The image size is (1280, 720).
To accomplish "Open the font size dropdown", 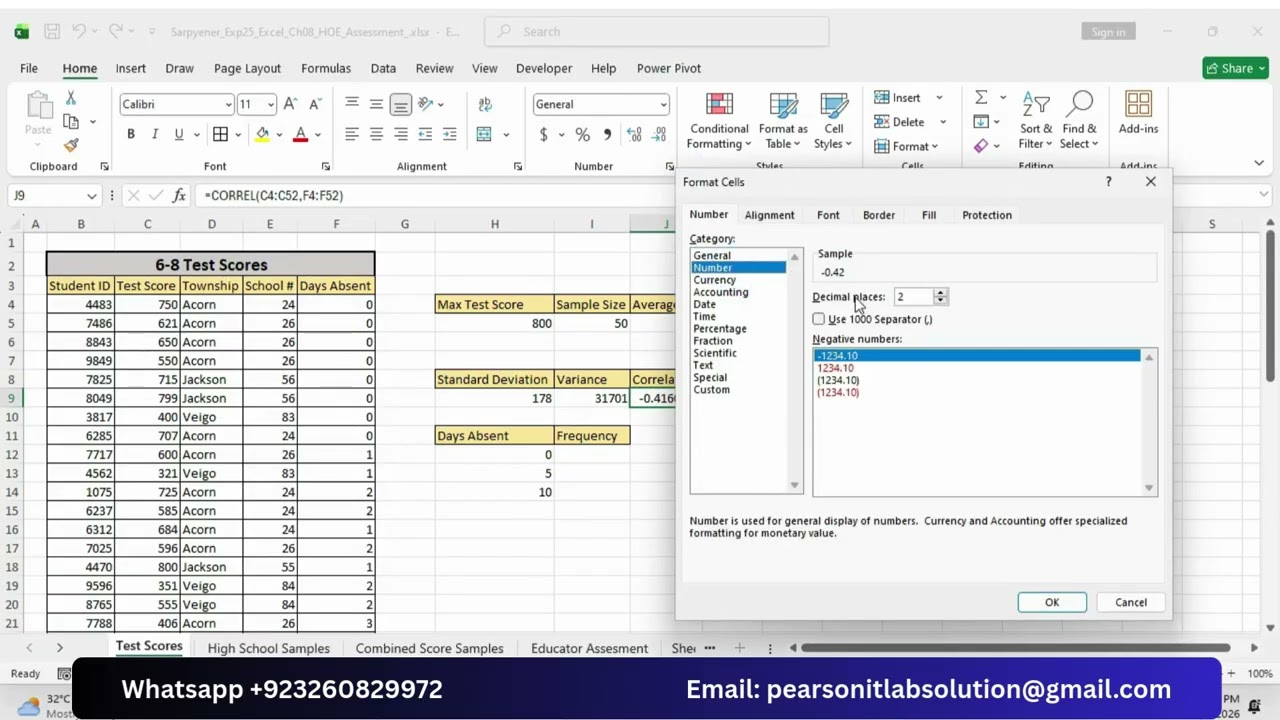I will point(270,104).
